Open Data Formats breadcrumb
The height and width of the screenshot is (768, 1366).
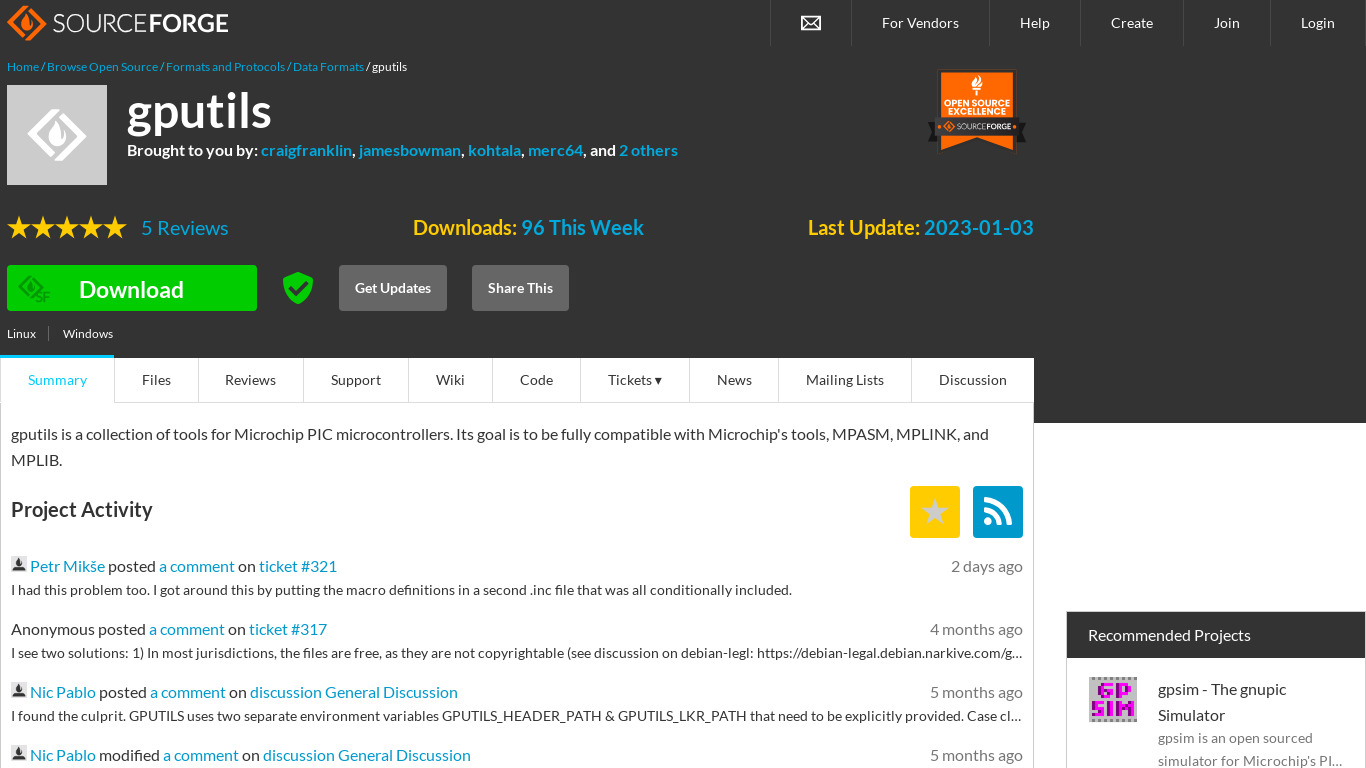(328, 67)
